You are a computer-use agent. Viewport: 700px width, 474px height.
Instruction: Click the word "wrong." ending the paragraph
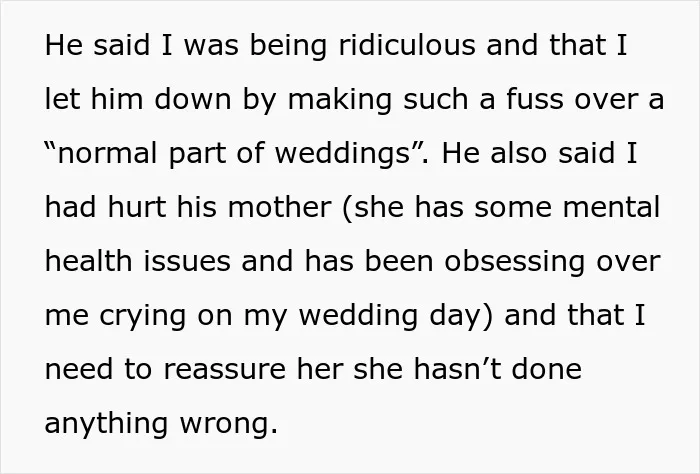click(x=229, y=425)
